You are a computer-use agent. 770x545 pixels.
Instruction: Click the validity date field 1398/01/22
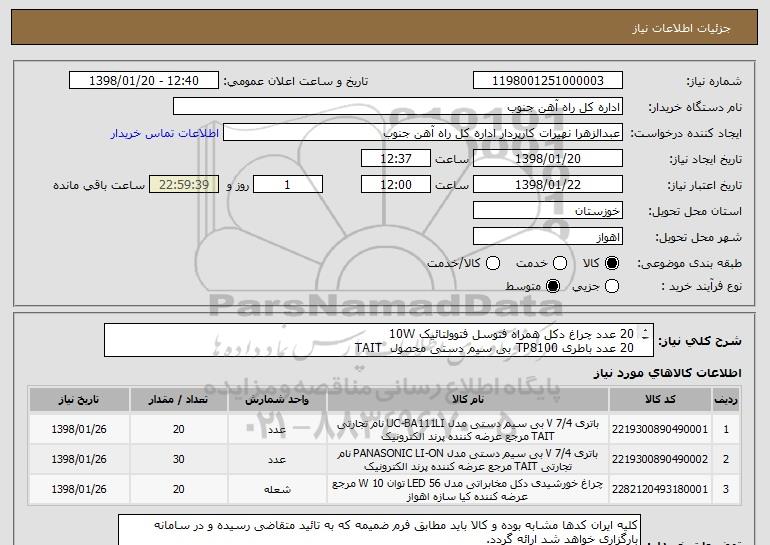tap(548, 185)
